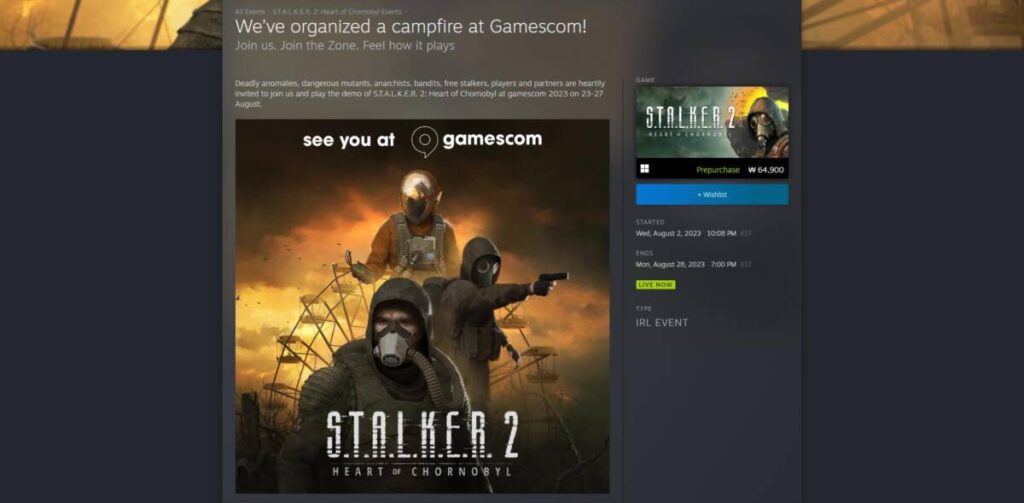Click the IRL EVENT type label
Viewport: 1024px width, 503px height.
[662, 323]
